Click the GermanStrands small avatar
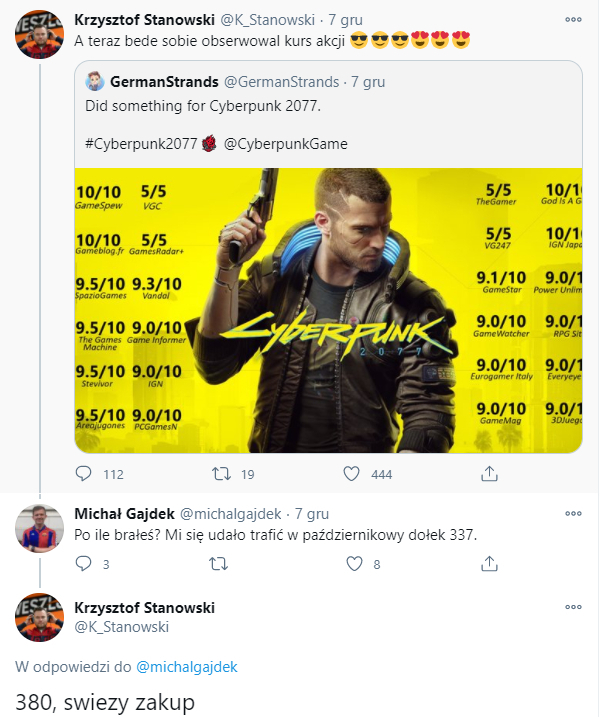603x717 pixels. (96, 82)
